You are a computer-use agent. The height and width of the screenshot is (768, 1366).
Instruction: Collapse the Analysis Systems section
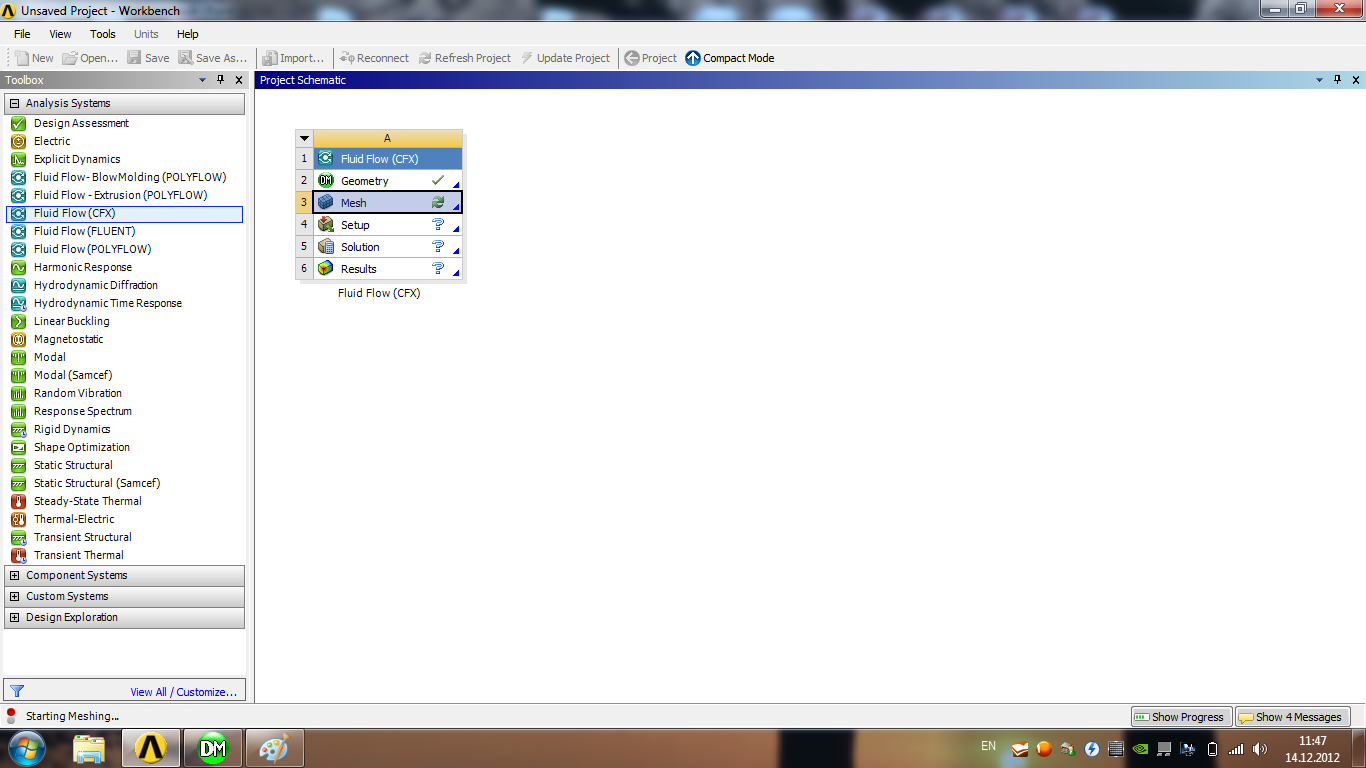point(15,103)
